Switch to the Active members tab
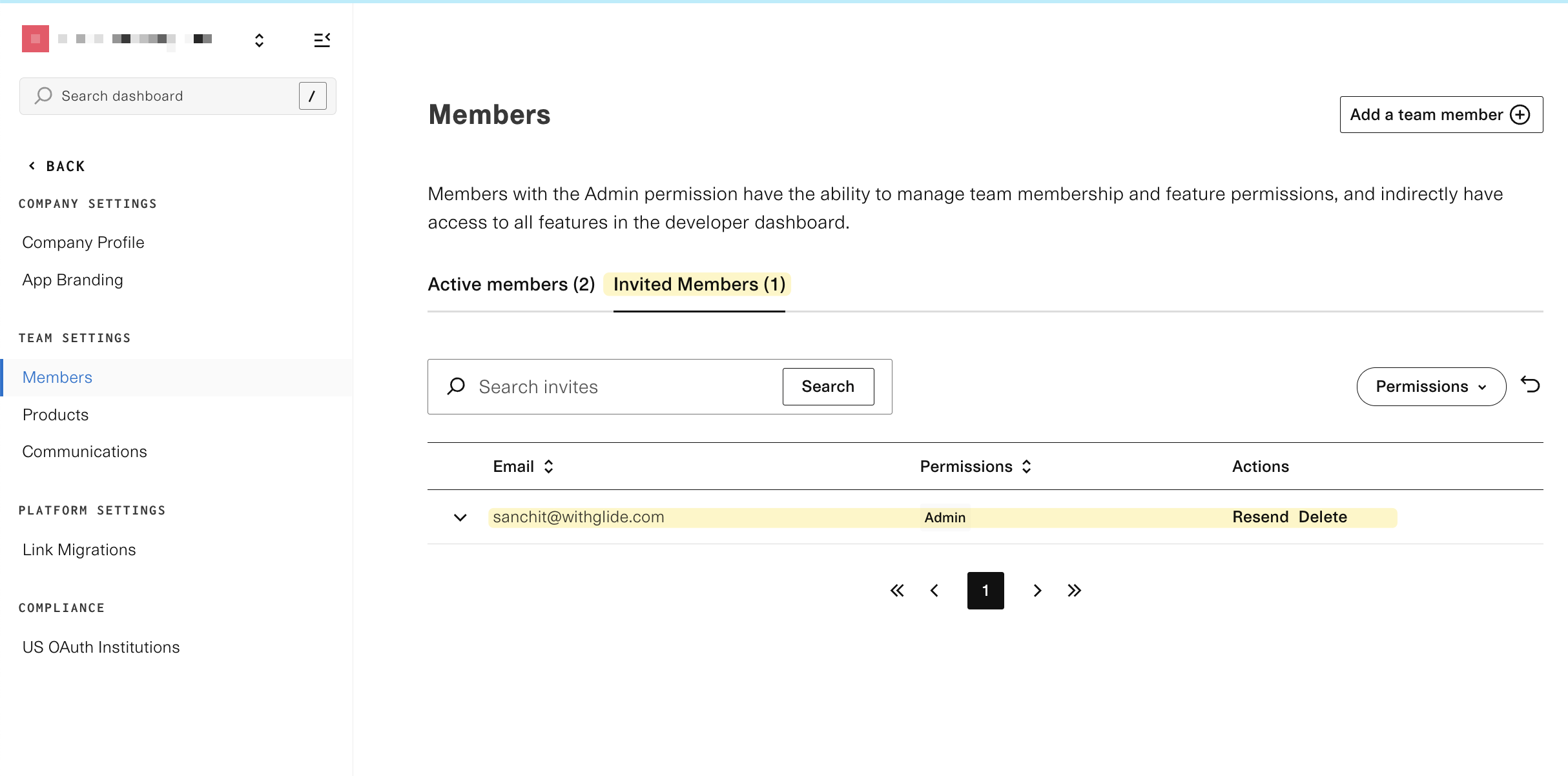 pos(511,284)
